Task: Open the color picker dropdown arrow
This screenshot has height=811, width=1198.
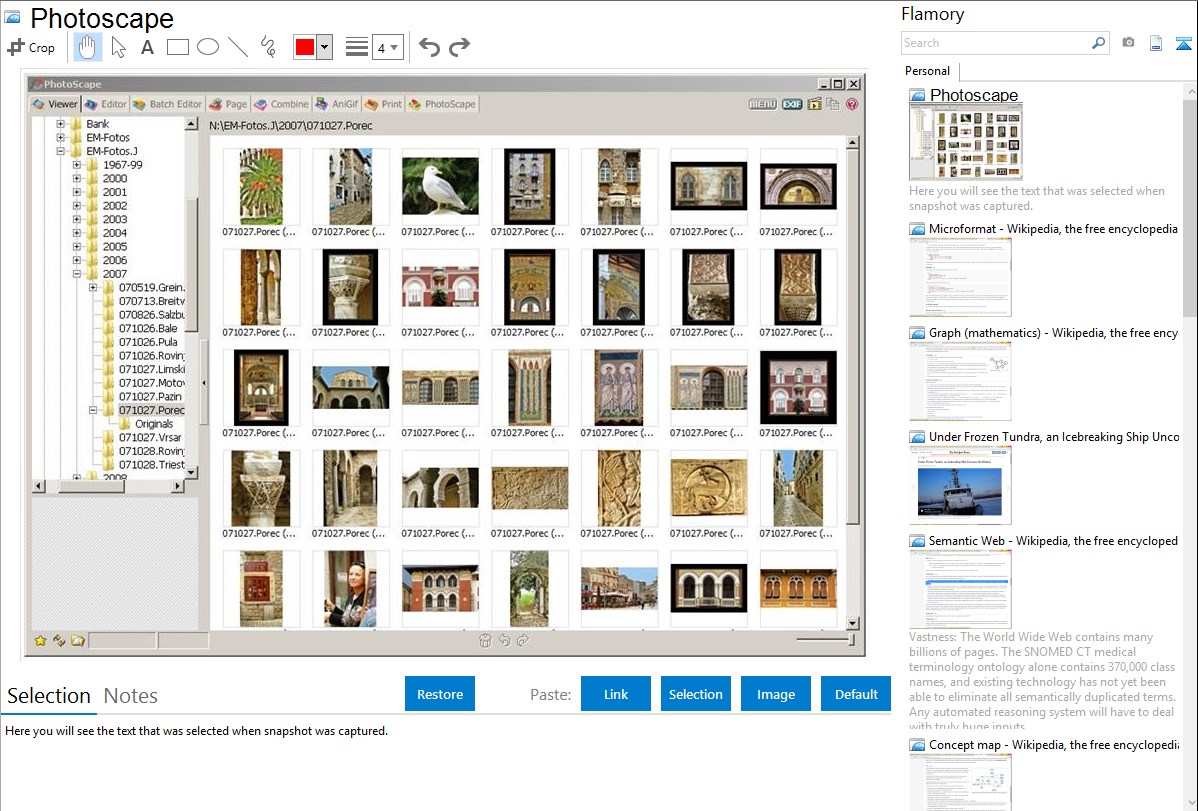Action: (324, 47)
